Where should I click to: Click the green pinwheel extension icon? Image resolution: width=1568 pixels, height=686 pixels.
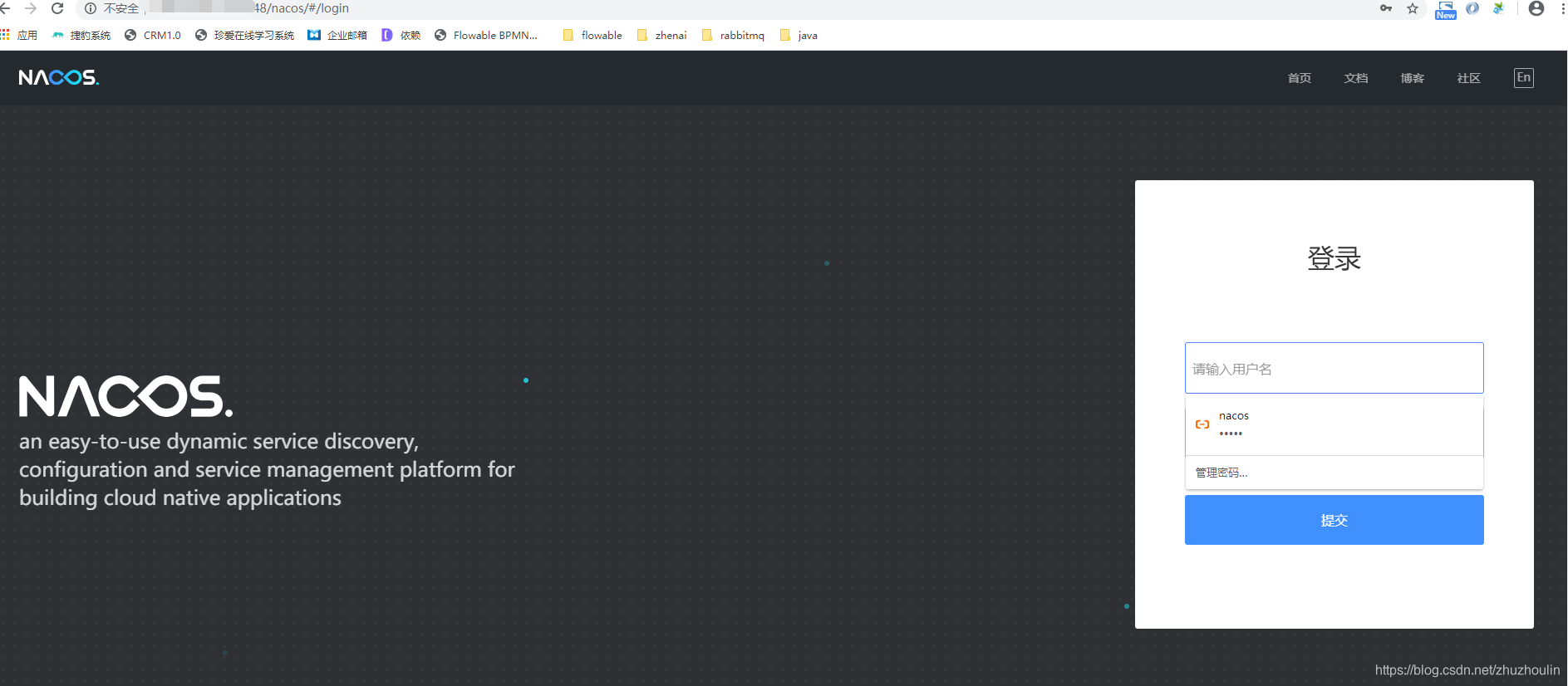tap(1499, 8)
